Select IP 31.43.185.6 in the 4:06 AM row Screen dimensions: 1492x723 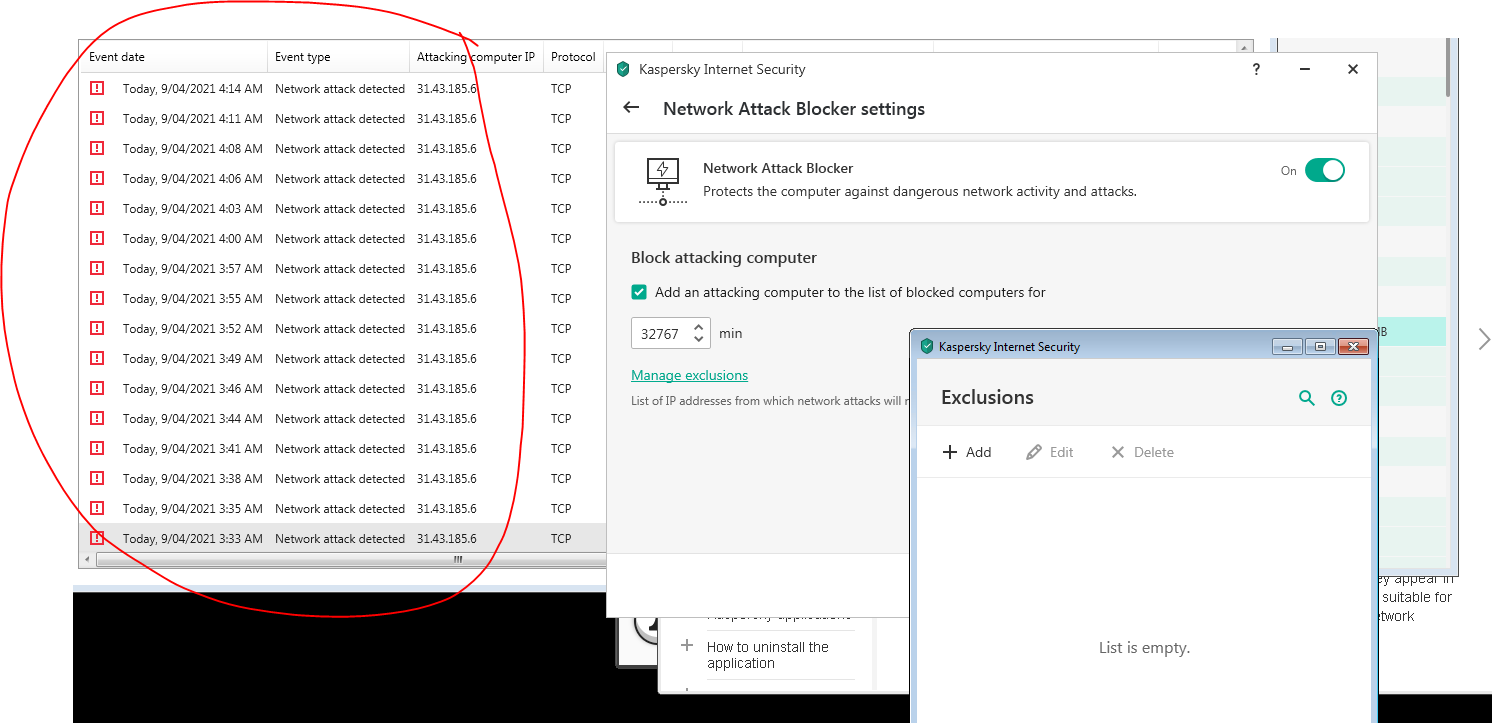pos(447,178)
